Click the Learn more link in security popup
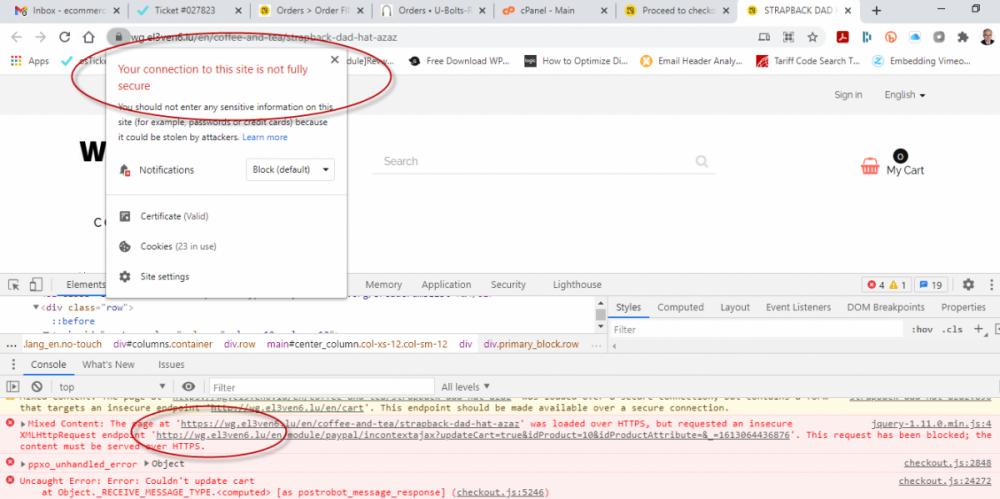Image resolution: width=1000 pixels, height=499 pixels. tap(265, 137)
